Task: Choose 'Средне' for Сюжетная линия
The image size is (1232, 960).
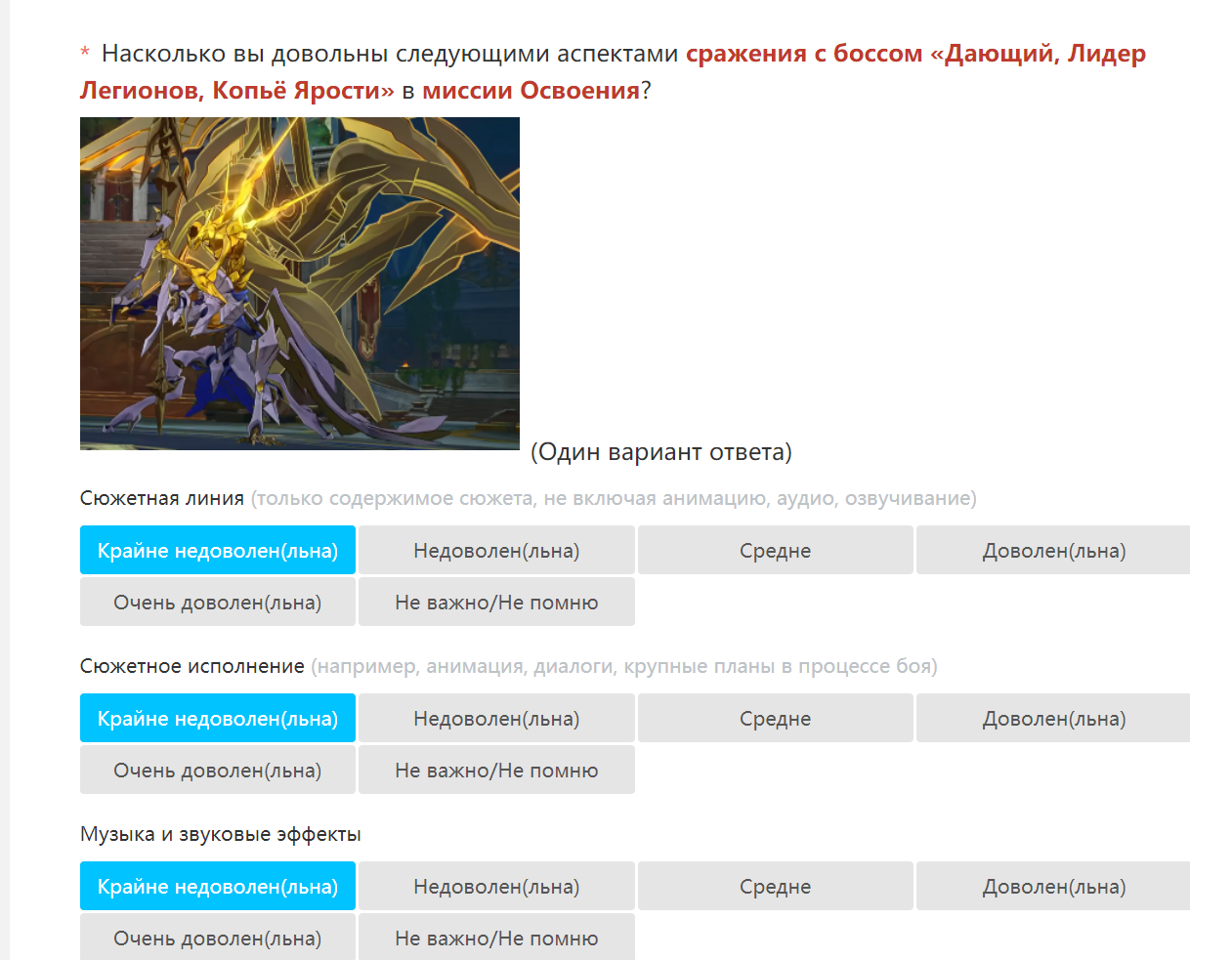Action: (x=776, y=550)
